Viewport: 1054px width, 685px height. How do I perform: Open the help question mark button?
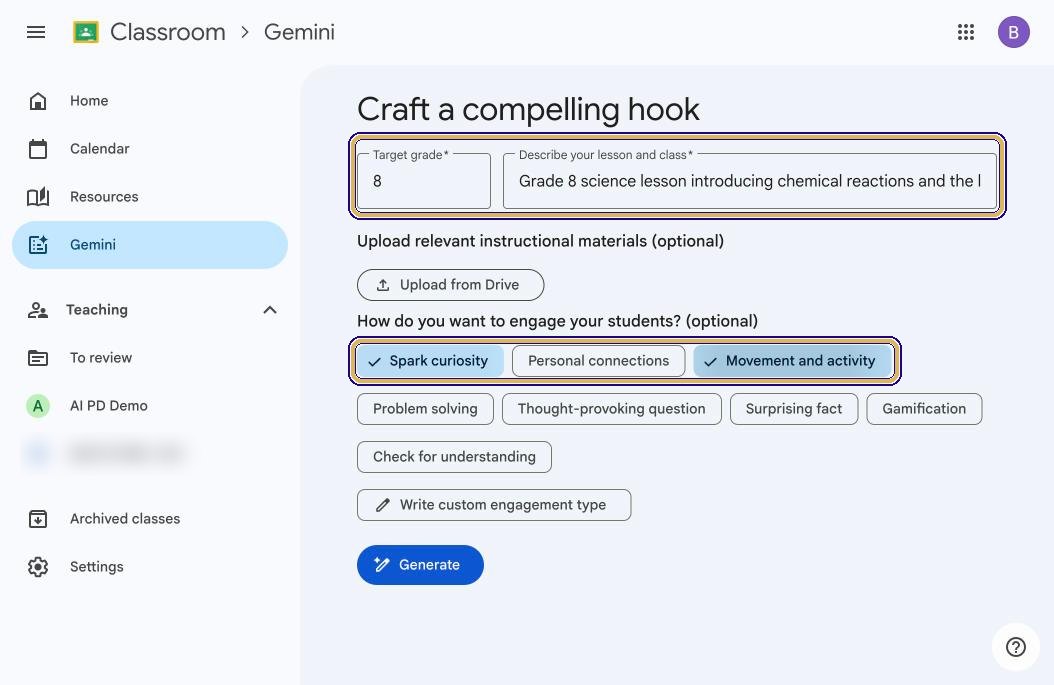pos(1016,647)
